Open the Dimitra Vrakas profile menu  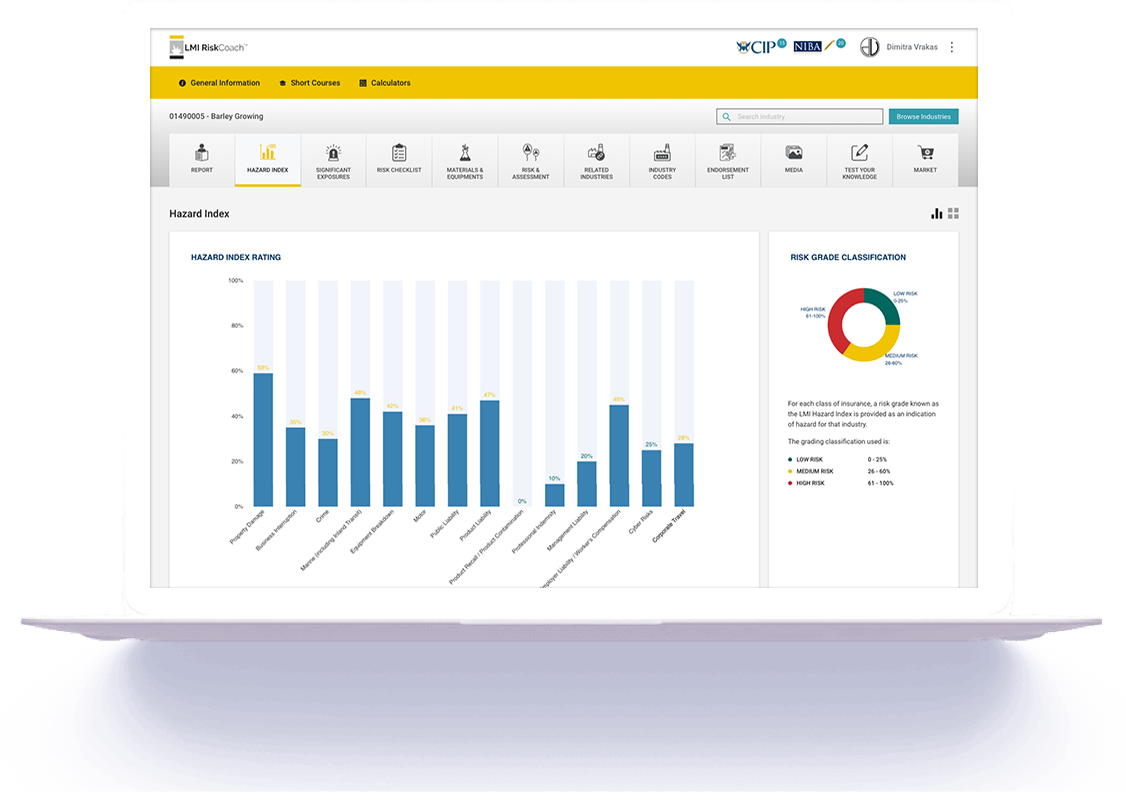click(x=905, y=46)
